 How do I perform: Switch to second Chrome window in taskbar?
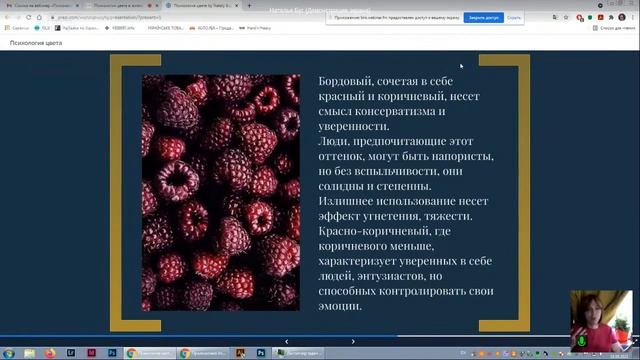coord(204,353)
